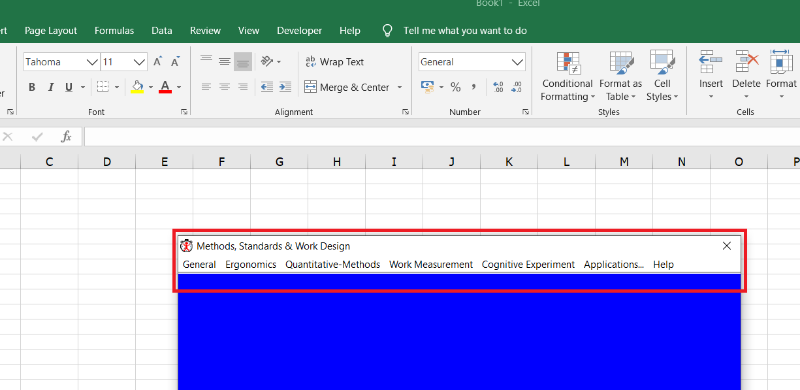This screenshot has width=800, height=390.
Task: Apply Accounting Number Format
Action: coord(427,87)
